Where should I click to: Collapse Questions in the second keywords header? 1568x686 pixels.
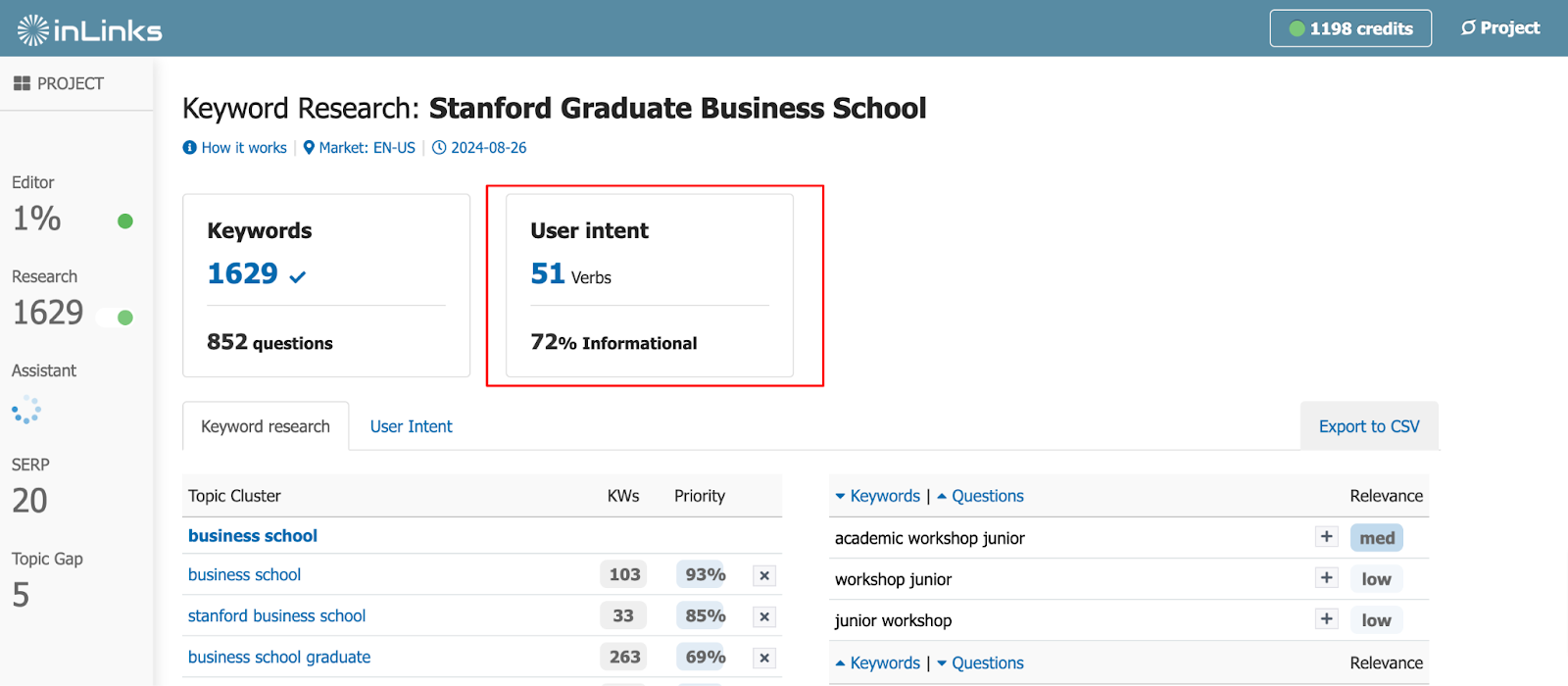click(x=980, y=663)
